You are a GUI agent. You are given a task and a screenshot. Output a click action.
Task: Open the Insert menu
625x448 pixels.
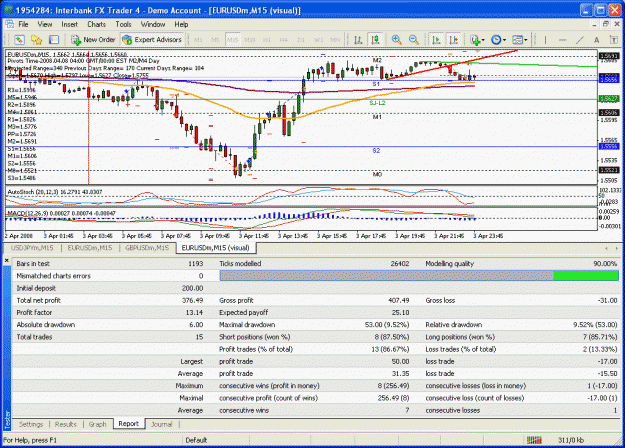(70, 24)
